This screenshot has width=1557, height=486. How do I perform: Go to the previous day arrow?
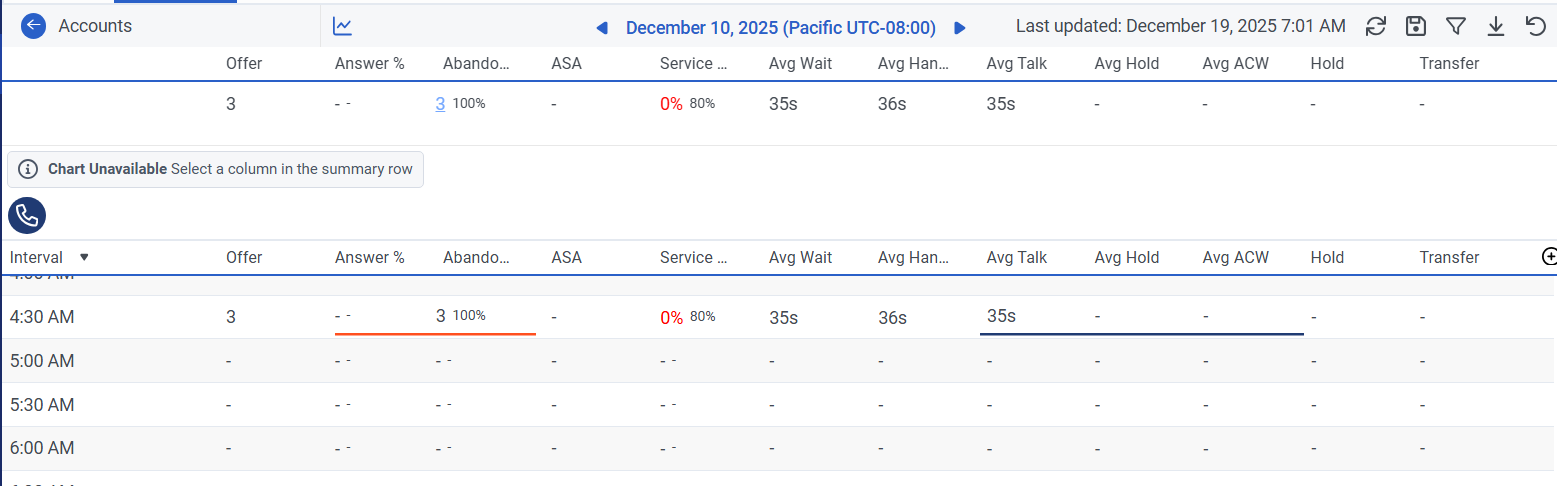[x=601, y=28]
